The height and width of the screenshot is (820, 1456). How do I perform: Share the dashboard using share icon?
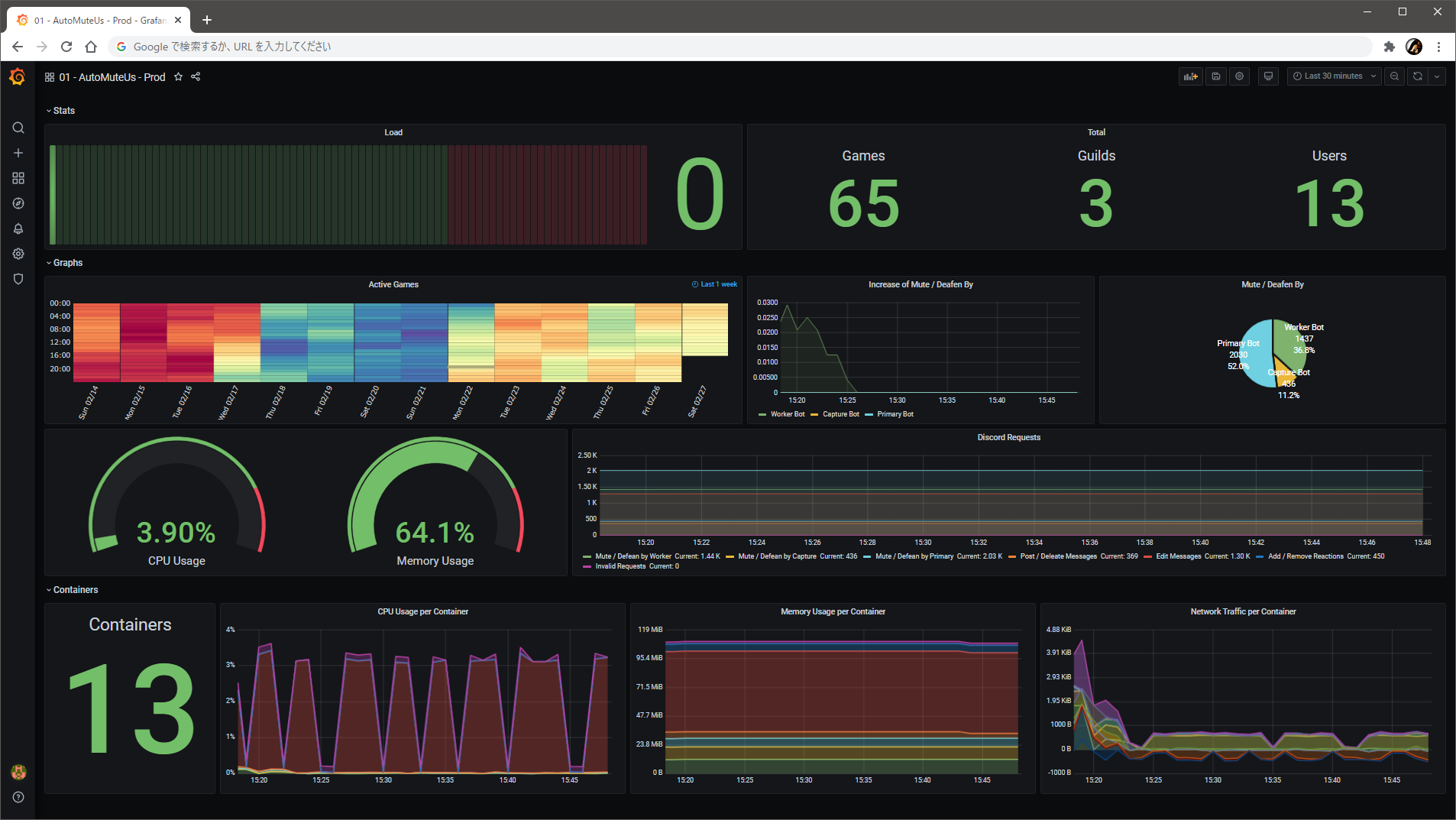[196, 77]
